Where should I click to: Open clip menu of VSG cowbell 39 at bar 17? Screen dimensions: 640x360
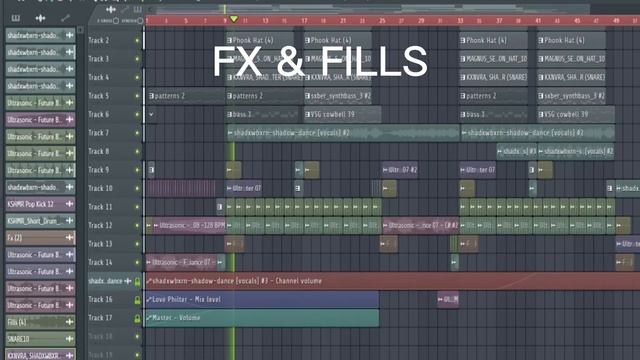[307, 115]
